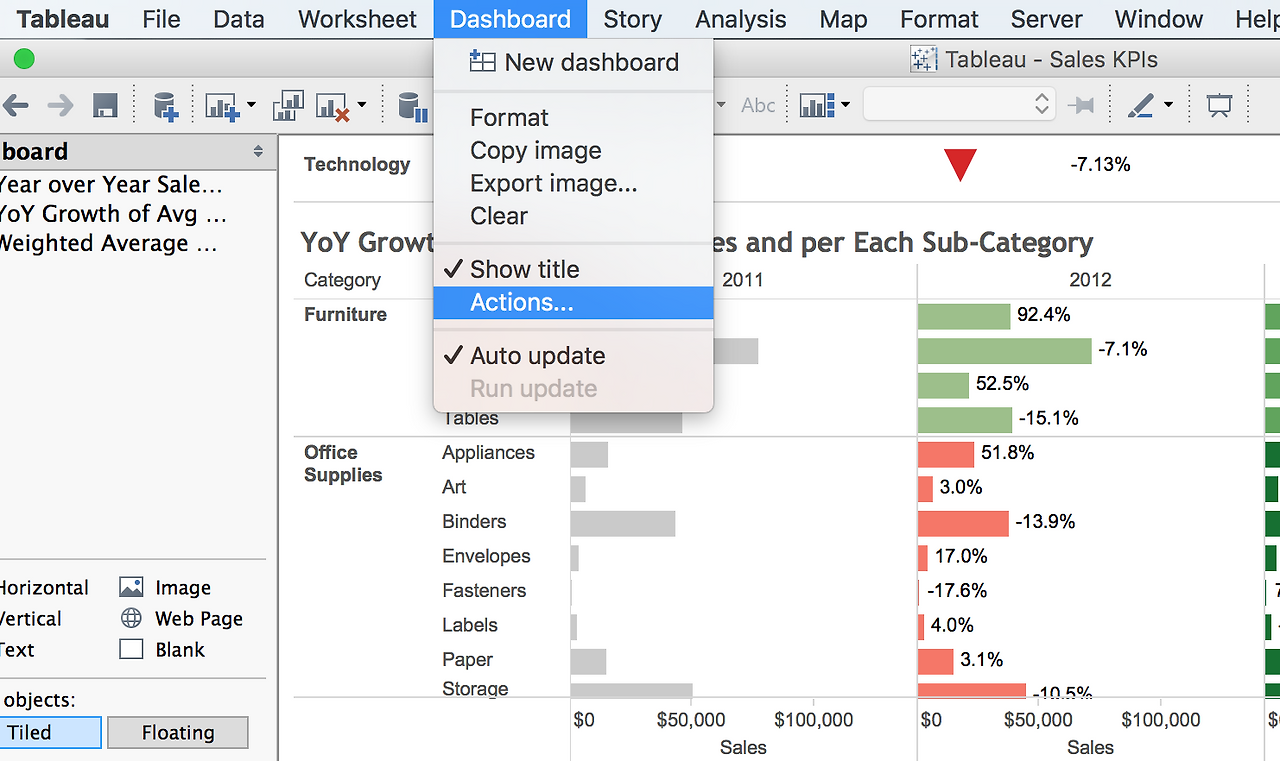Click the Office Supplies category label
The width and height of the screenshot is (1280, 761).
point(343,464)
